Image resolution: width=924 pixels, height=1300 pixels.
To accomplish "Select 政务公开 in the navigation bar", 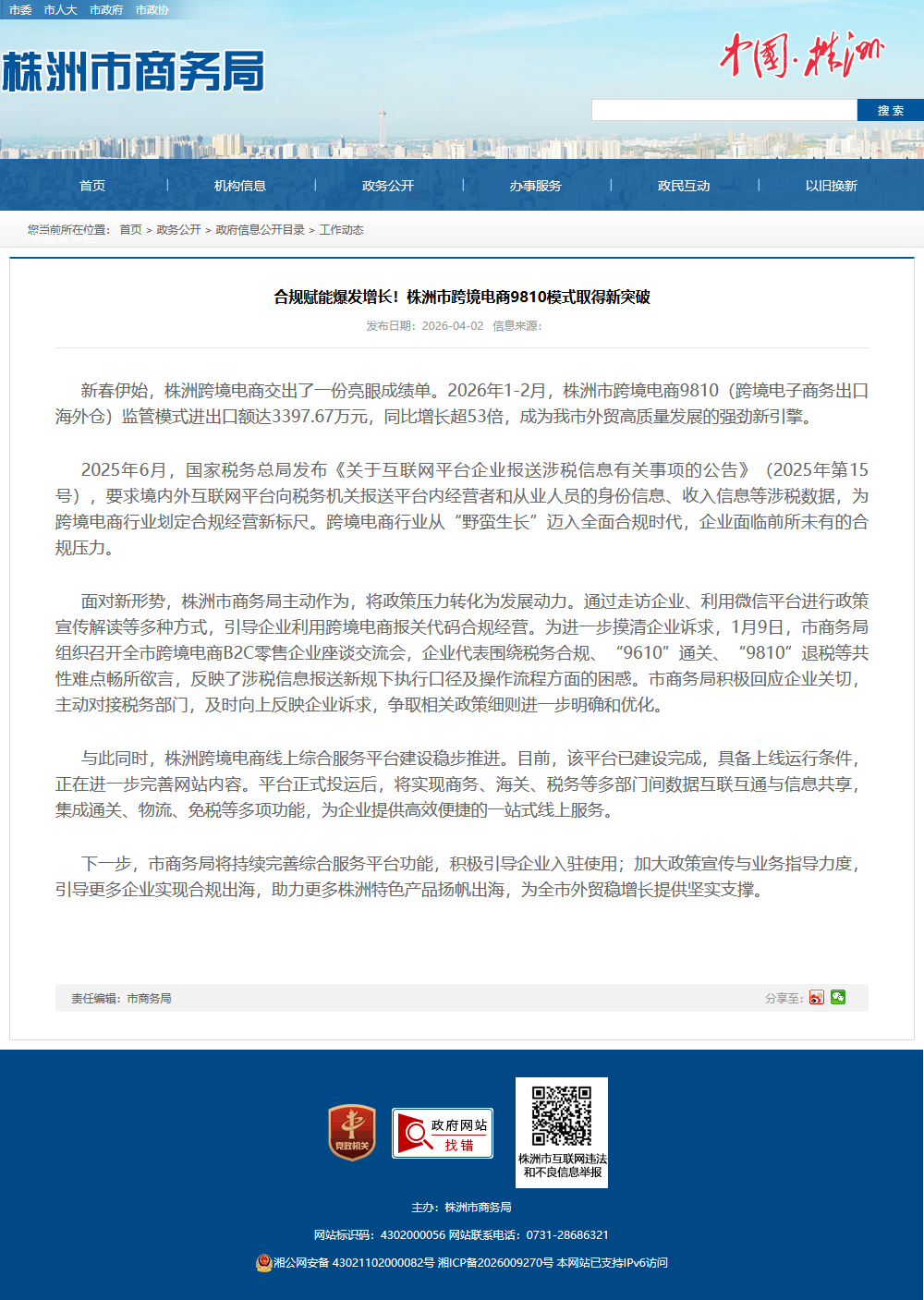I will click(x=388, y=186).
